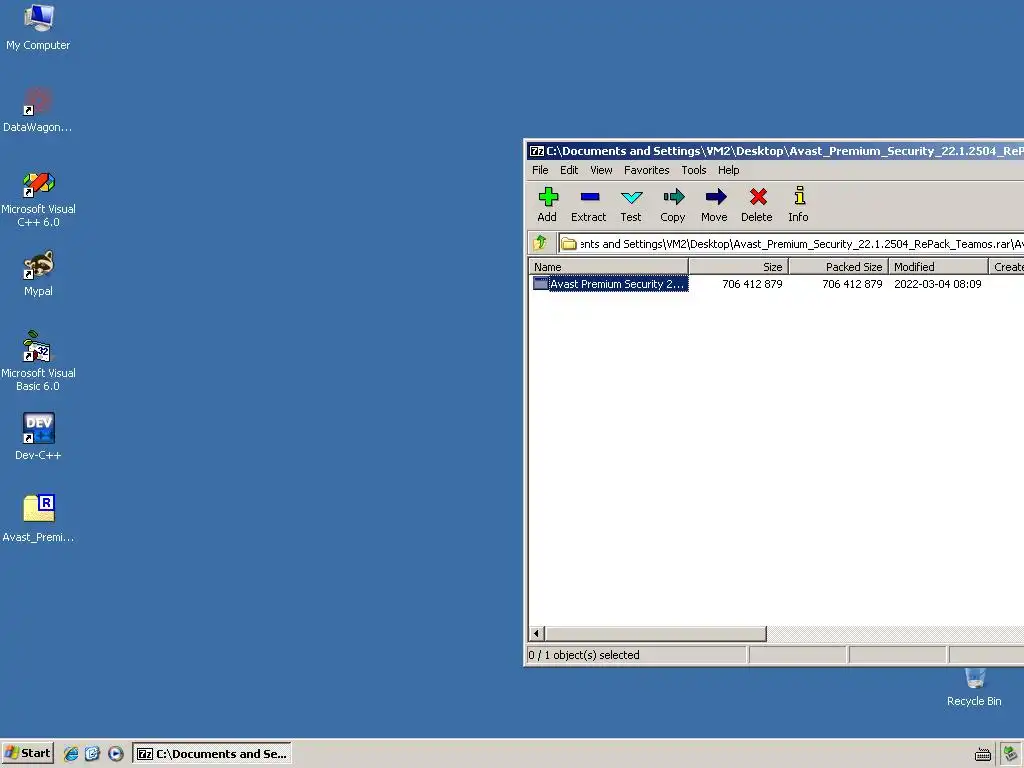Delete the selected item with Delete icon
The height and width of the screenshot is (768, 1024).
coord(757,204)
